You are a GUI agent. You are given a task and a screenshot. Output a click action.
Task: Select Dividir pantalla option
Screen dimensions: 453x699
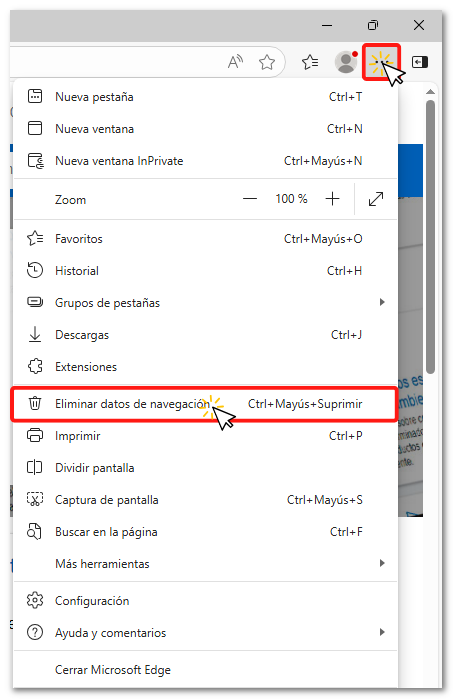point(205,468)
